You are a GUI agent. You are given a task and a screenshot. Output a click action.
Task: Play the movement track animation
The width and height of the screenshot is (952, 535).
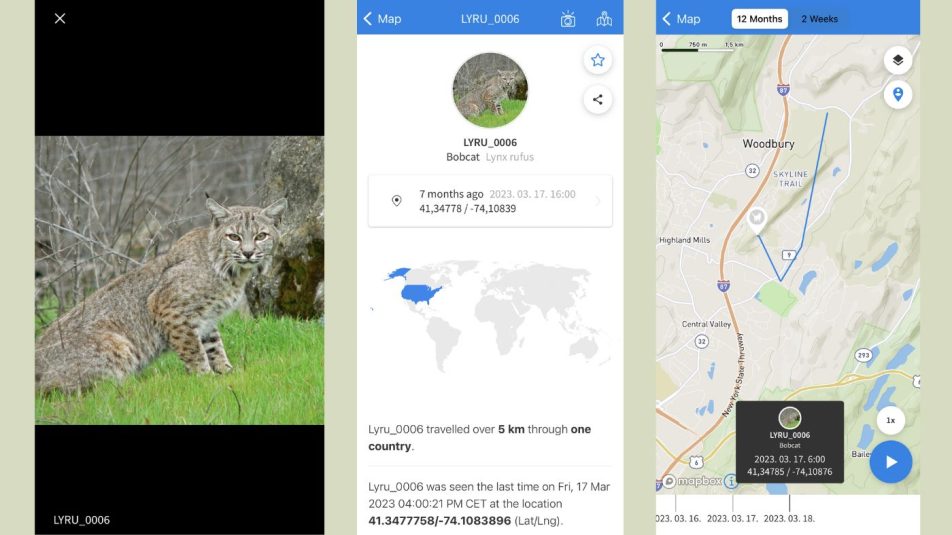[x=891, y=462]
